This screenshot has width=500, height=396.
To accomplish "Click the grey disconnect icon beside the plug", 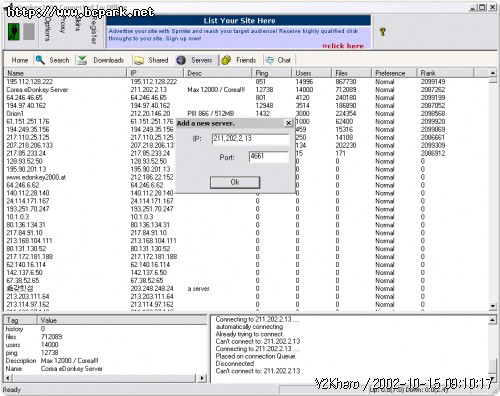I will tap(29, 32).
